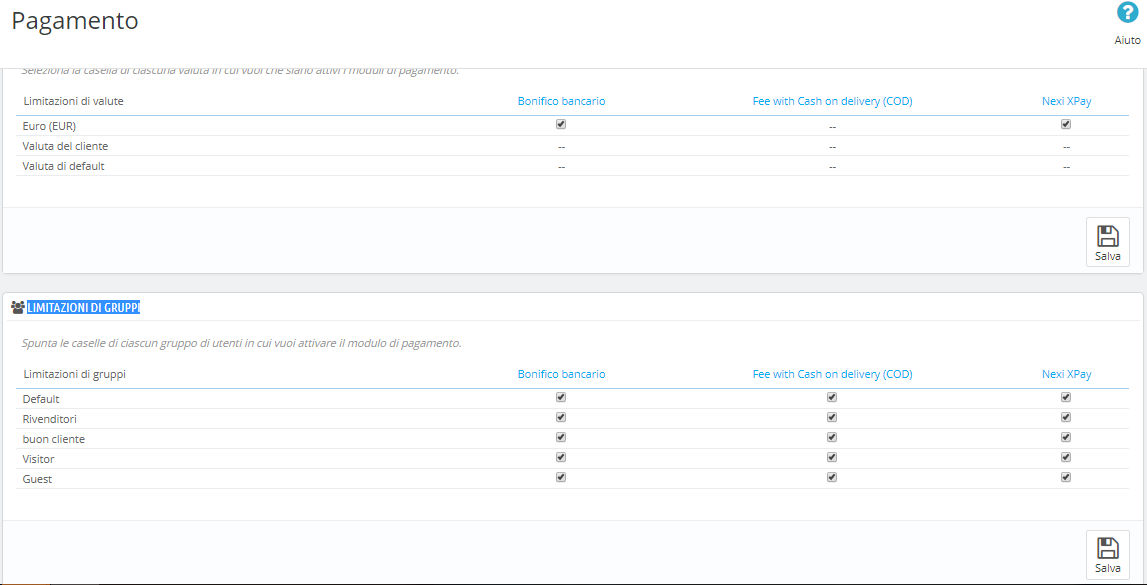Image resolution: width=1147 pixels, height=585 pixels.
Task: Uncheck Euro (EUR) for Bonifico bancario
Action: tap(561, 124)
